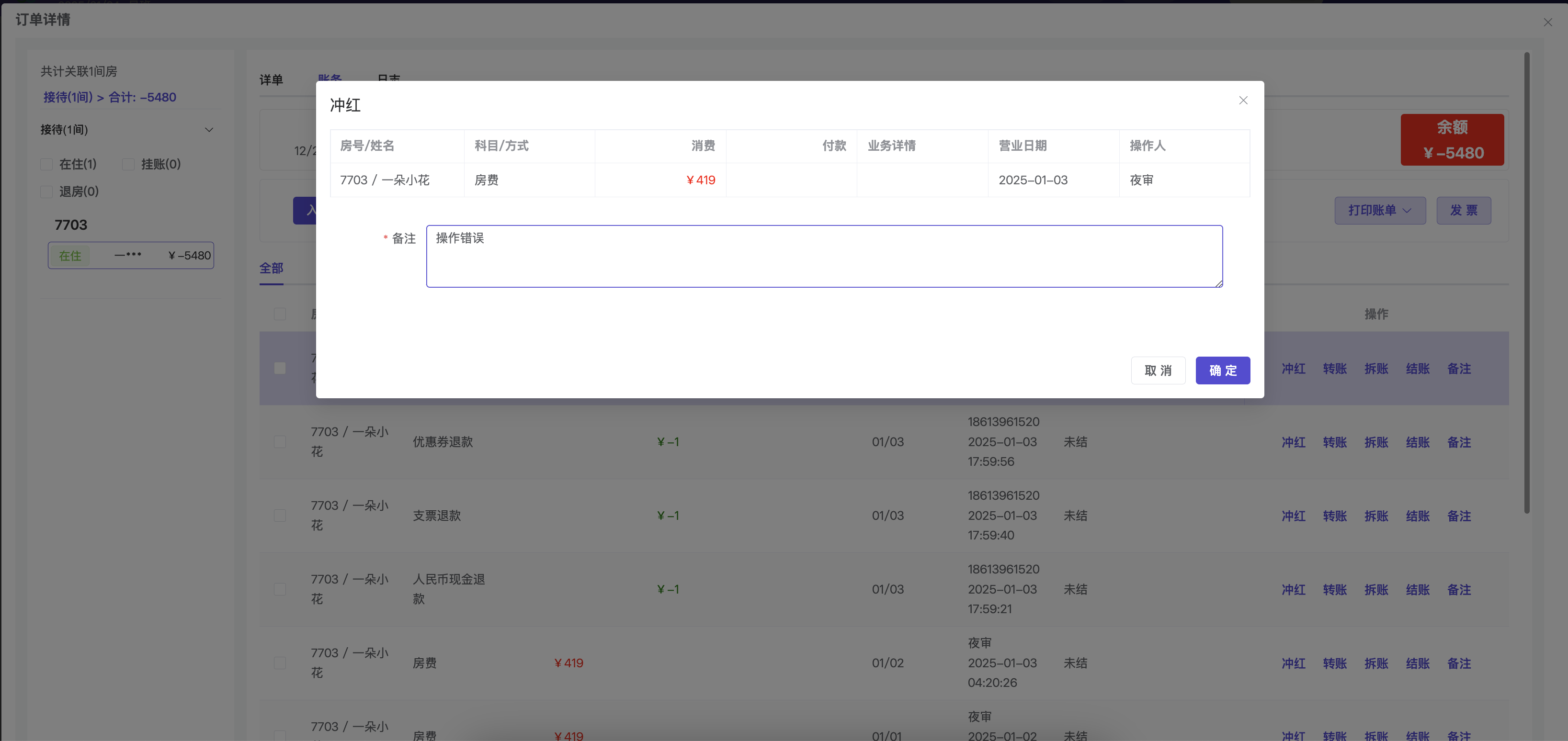
Task: Collapse the 接待(1间) section chevron
Action: coord(209,130)
